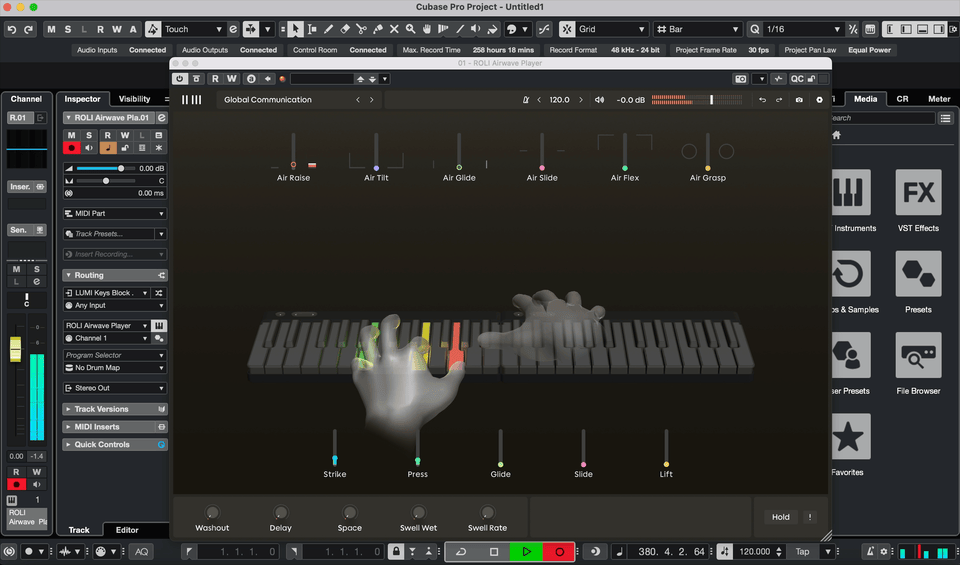960x565 pixels.
Task: Toggle the transport Cycle loop button
Action: (x=461, y=552)
